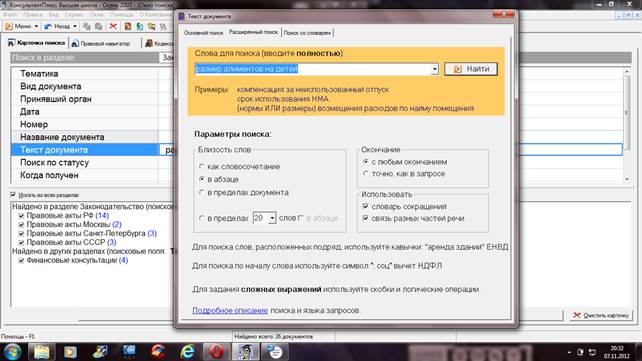
Task: Switch to Opera browser in taskbar
Action: [217, 352]
